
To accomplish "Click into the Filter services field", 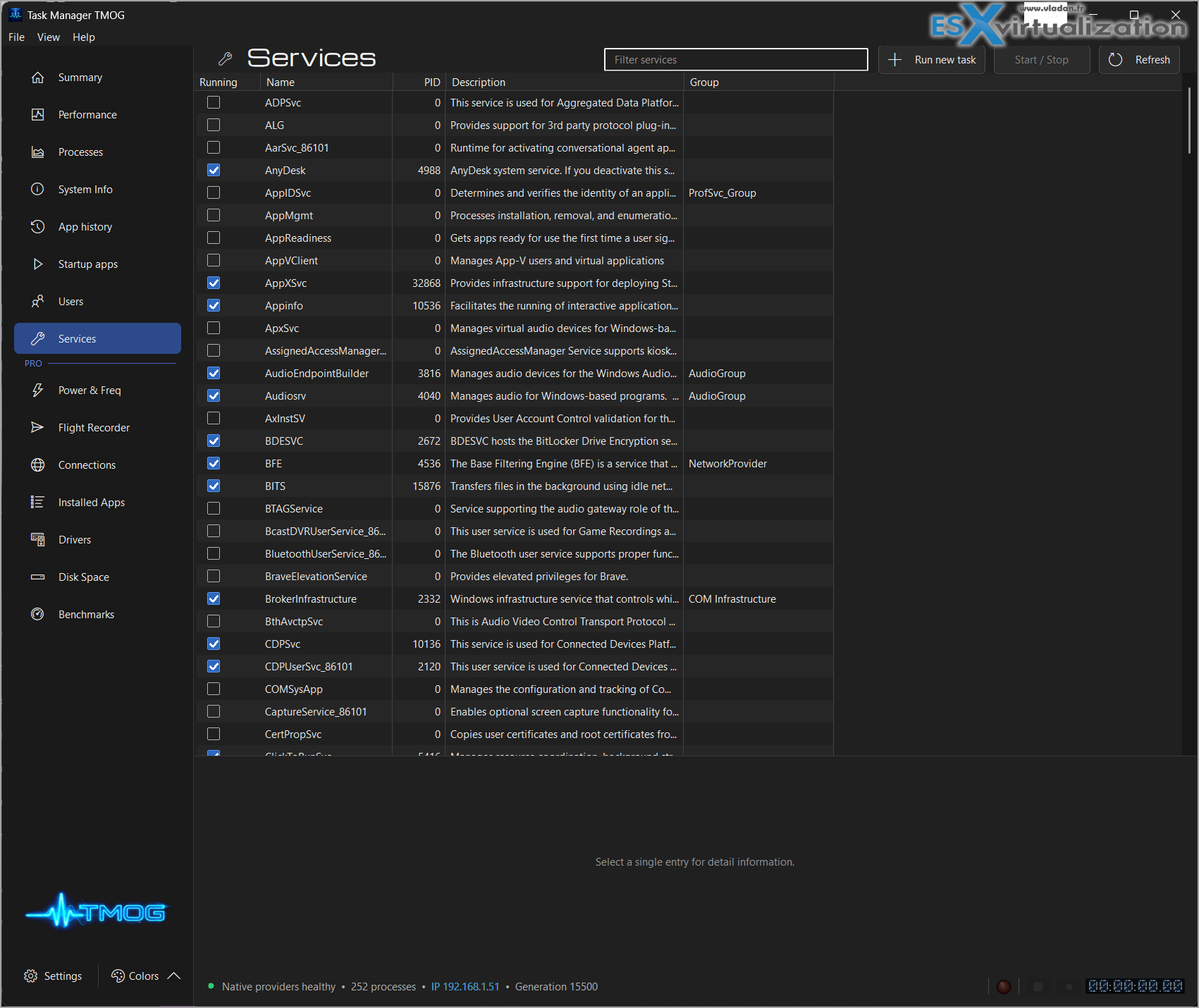I will pos(736,60).
